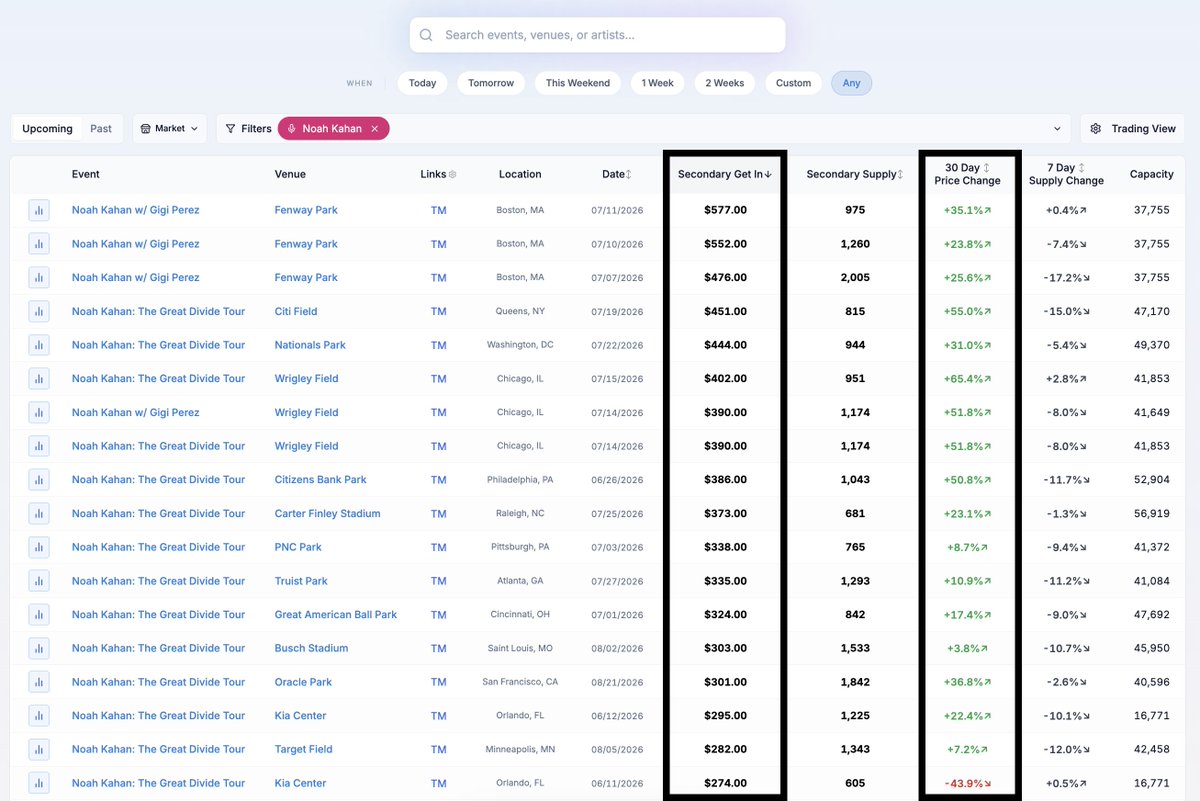Select the Today date filter
Screen dimensions: 1200x801
422,83
